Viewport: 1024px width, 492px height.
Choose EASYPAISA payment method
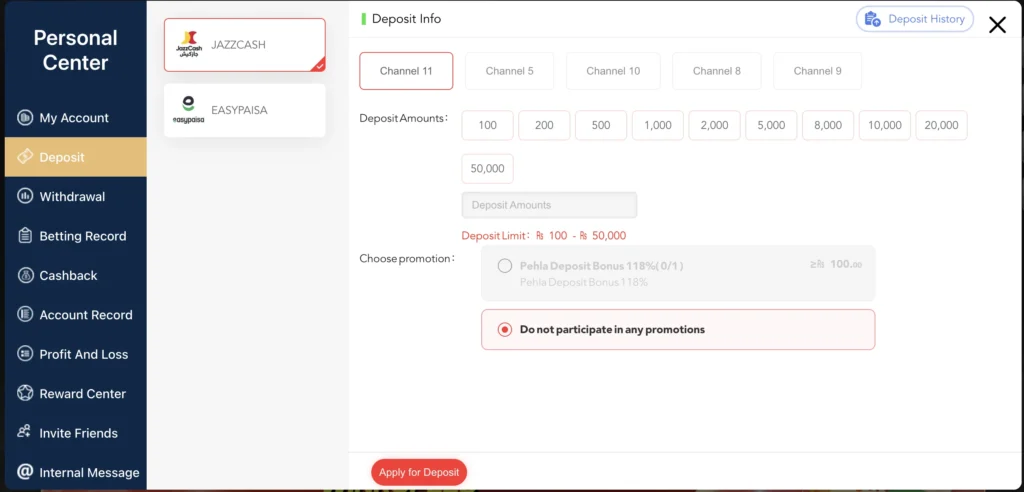[x=245, y=110]
